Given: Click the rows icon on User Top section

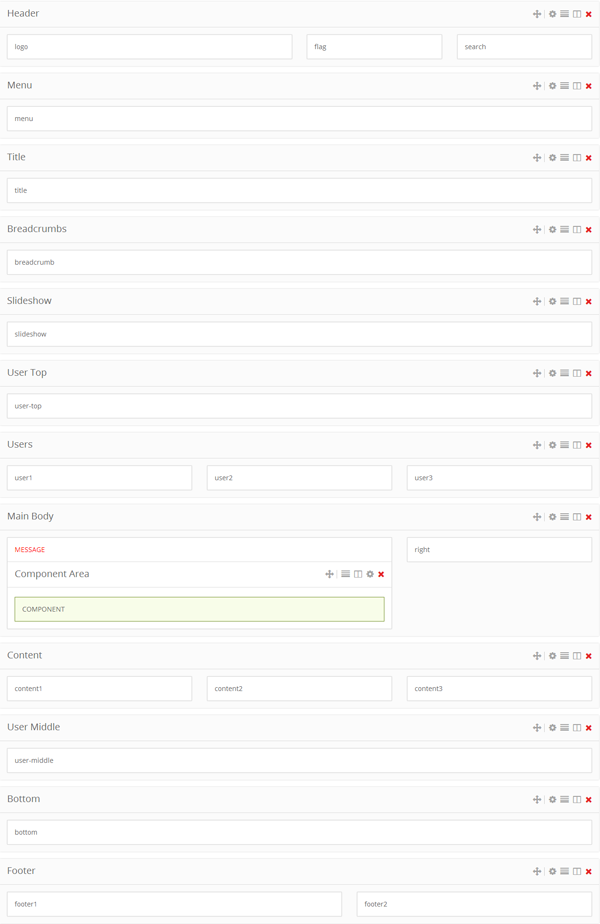Looking at the screenshot, I should pyautogui.click(x=565, y=373).
